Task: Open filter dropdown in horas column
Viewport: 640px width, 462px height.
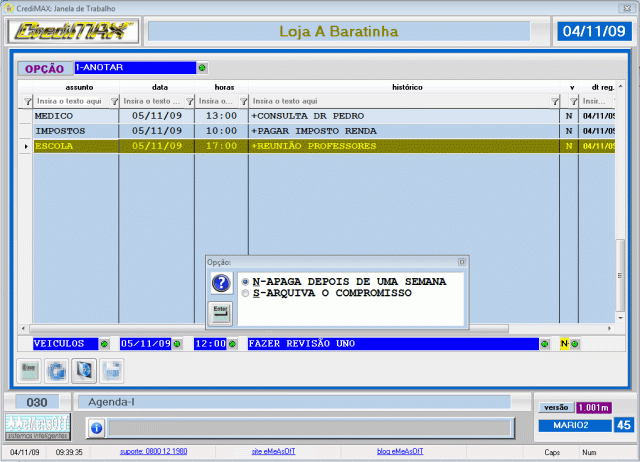Action: (x=243, y=101)
